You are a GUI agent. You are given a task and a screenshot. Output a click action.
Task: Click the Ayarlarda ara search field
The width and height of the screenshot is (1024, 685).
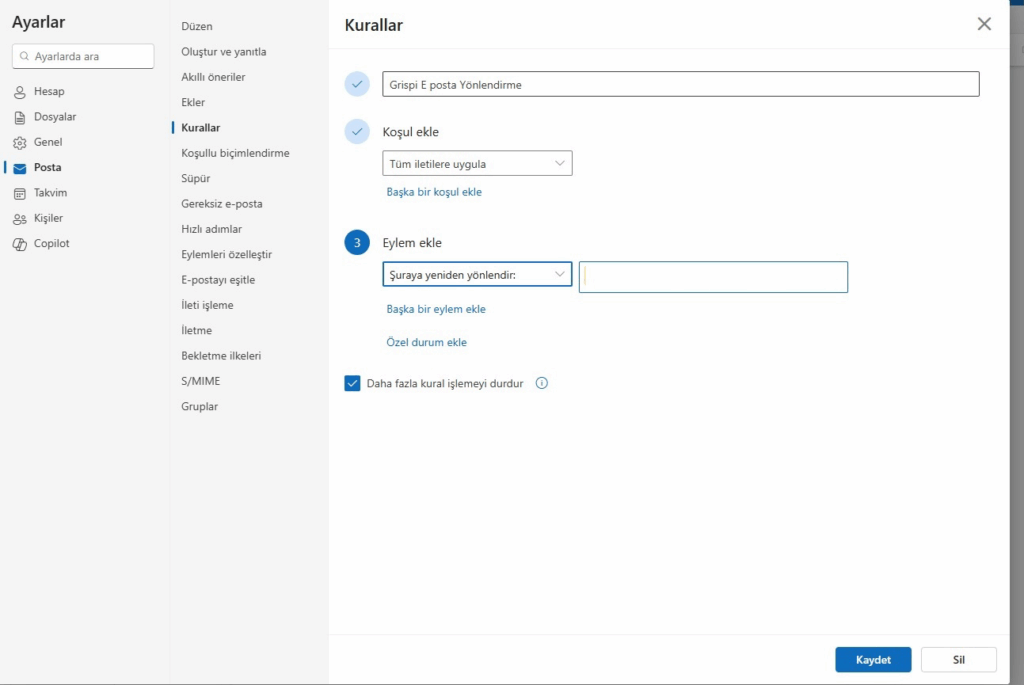click(83, 56)
